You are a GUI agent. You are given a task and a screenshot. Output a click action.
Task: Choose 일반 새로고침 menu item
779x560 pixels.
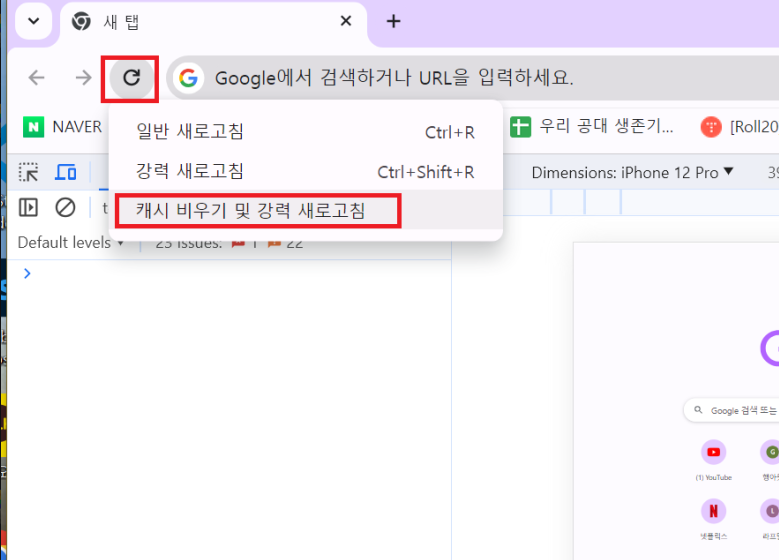(306, 132)
